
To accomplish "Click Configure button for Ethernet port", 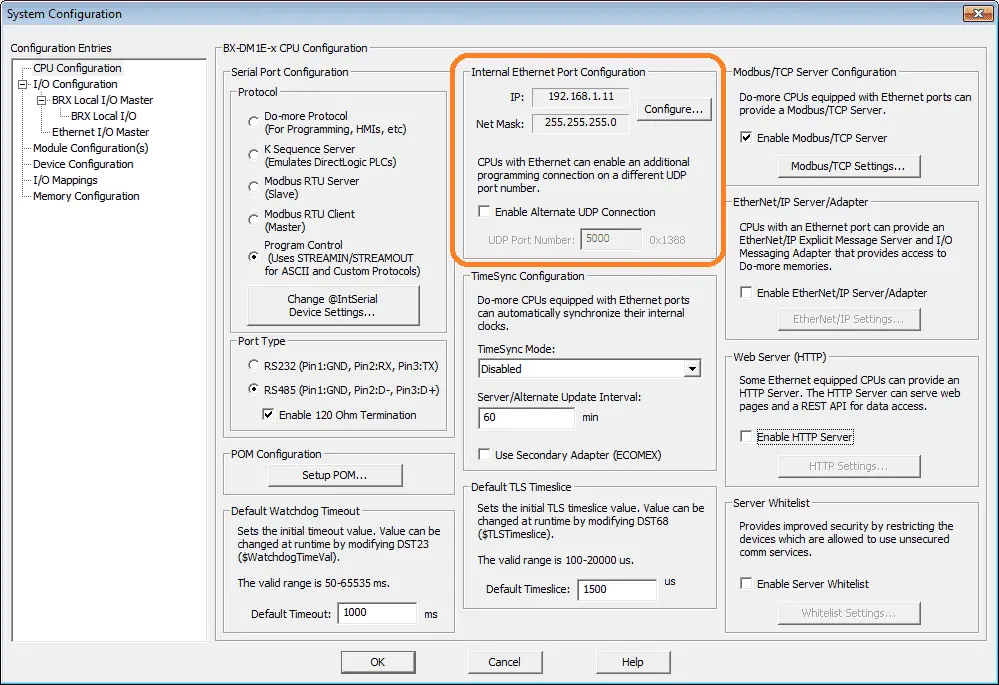I will tap(674, 109).
